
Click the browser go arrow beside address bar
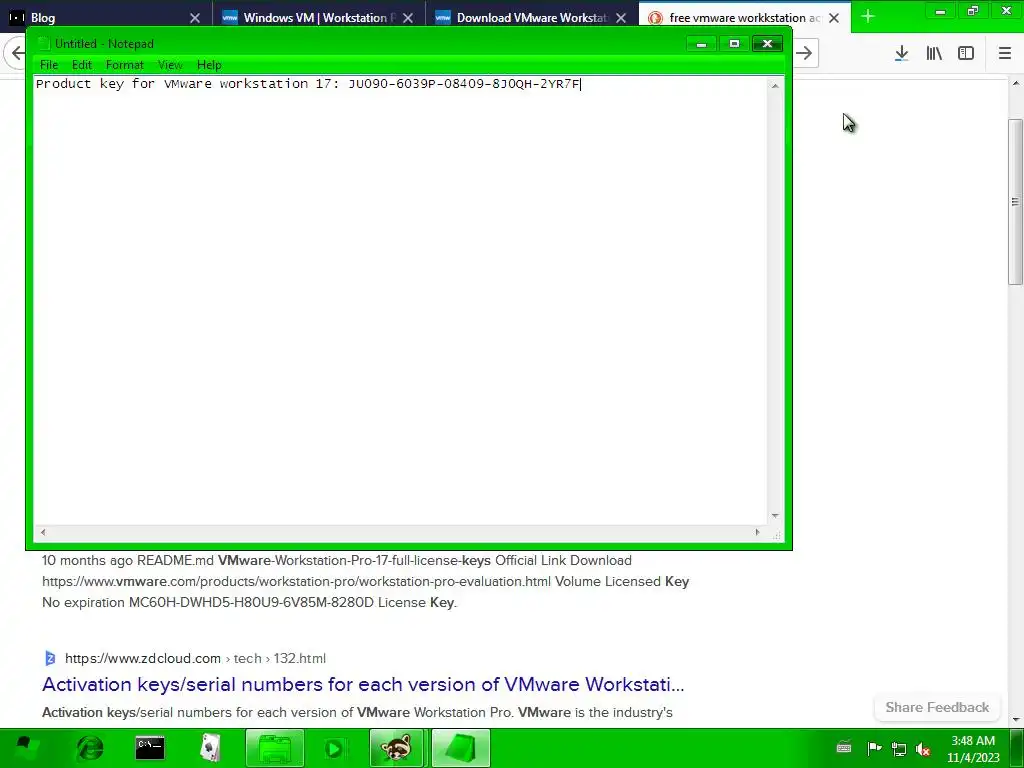tap(805, 53)
